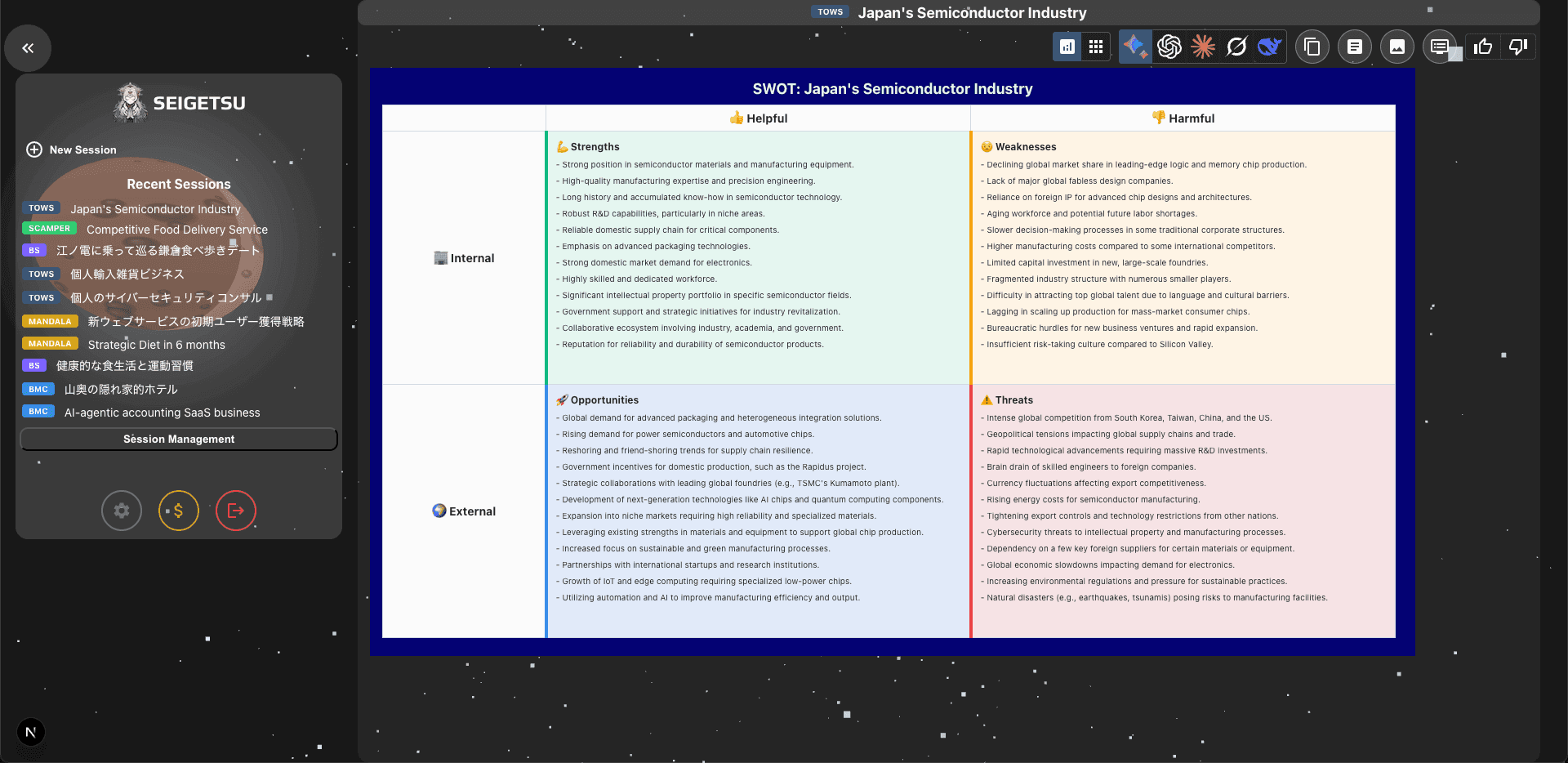This screenshot has width=1568, height=763.
Task: Select the Gemini AI model icon
Action: tap(1134, 47)
